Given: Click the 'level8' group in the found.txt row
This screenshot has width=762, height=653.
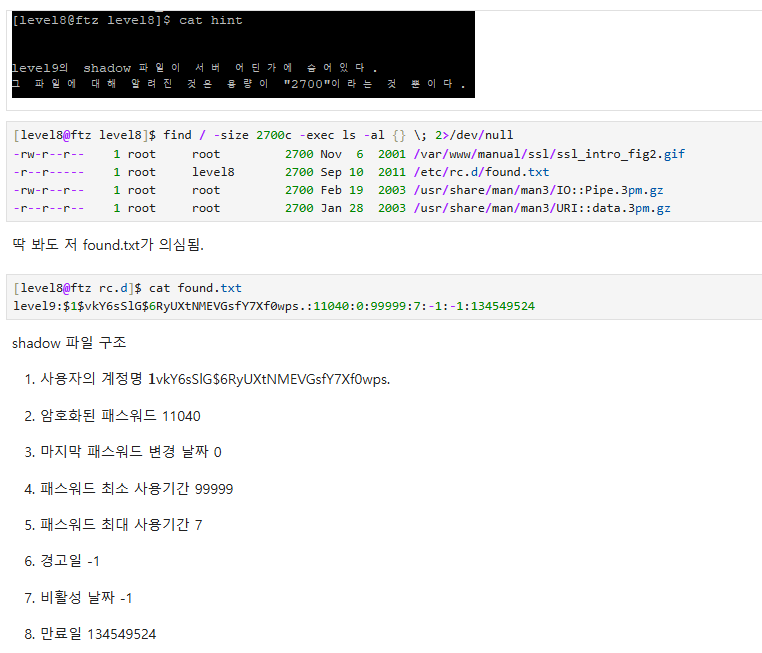Looking at the screenshot, I should click(x=213, y=172).
